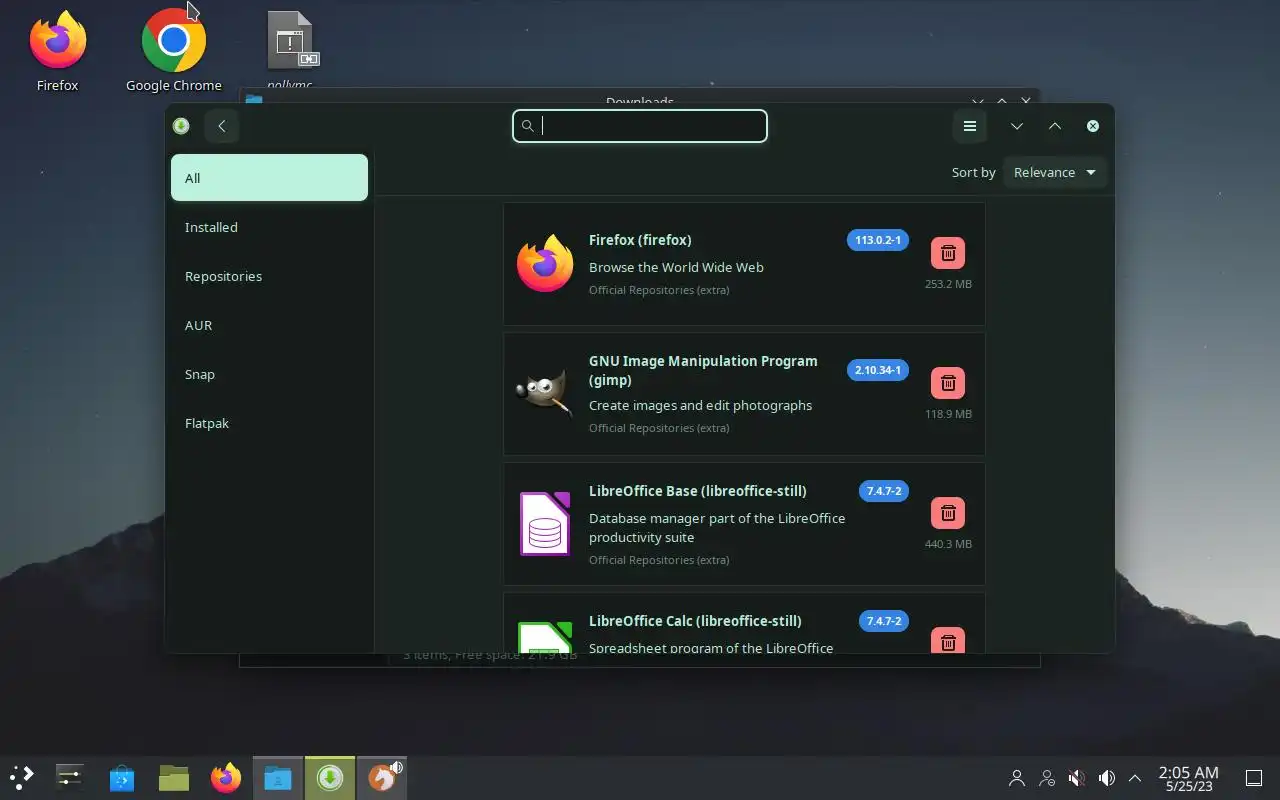Select the Flatpak category
Screen dimensions: 1280x800
point(269,423)
